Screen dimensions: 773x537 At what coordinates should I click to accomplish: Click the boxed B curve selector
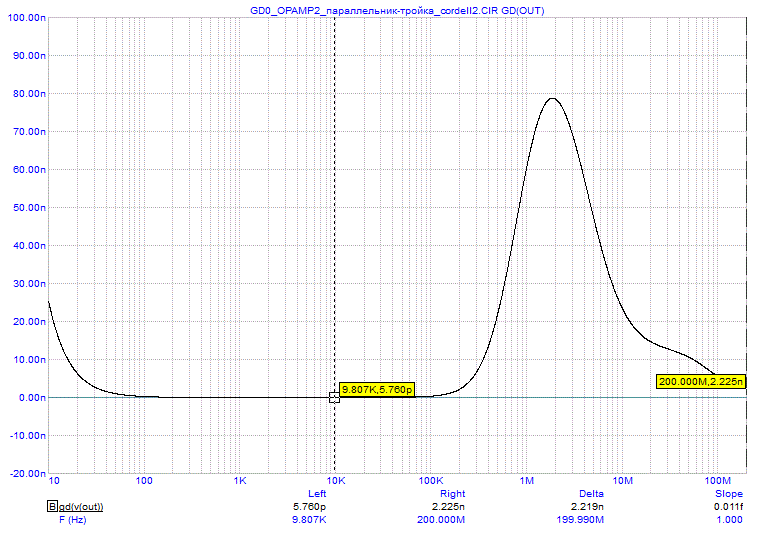52,506
